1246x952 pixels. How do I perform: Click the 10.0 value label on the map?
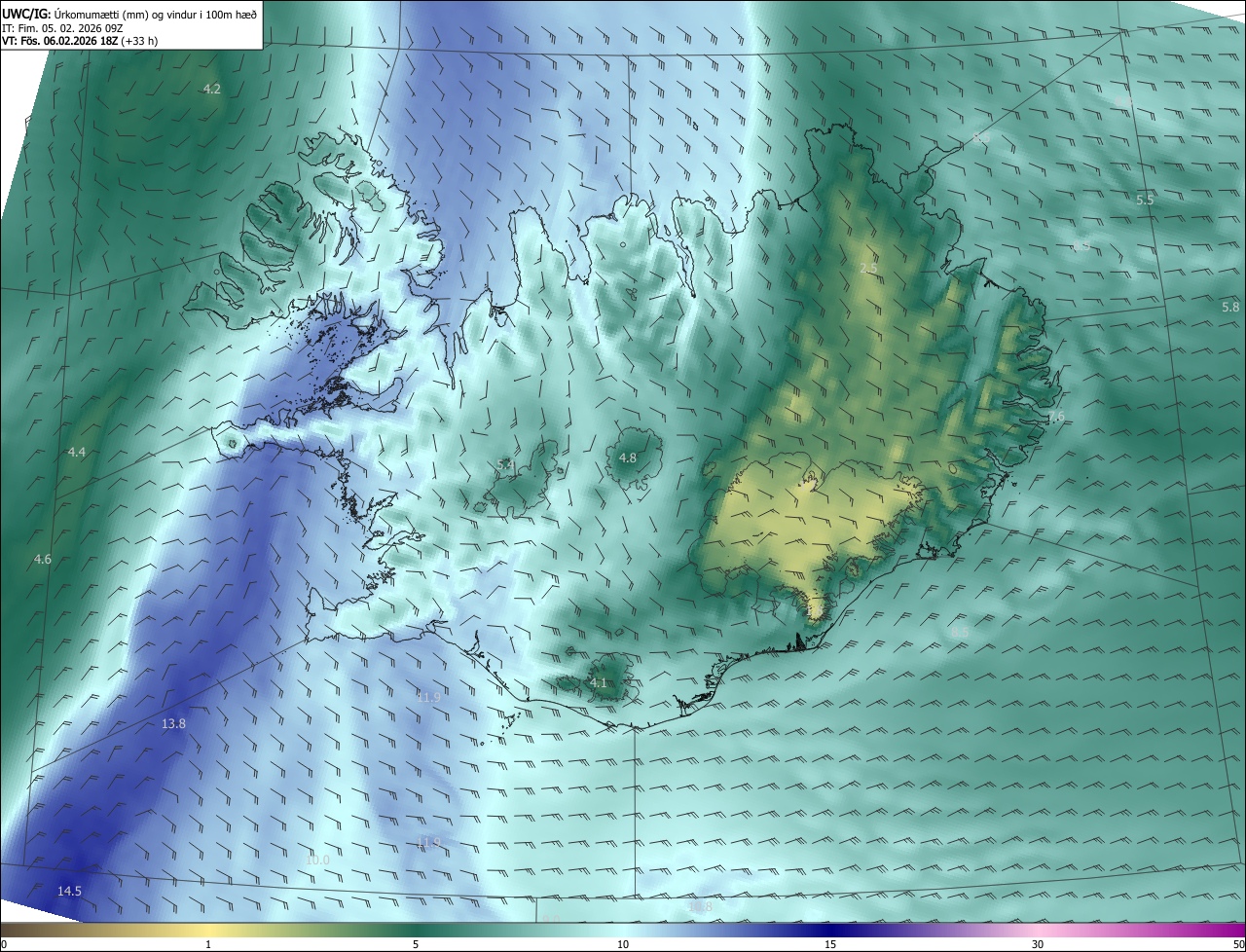317,860
